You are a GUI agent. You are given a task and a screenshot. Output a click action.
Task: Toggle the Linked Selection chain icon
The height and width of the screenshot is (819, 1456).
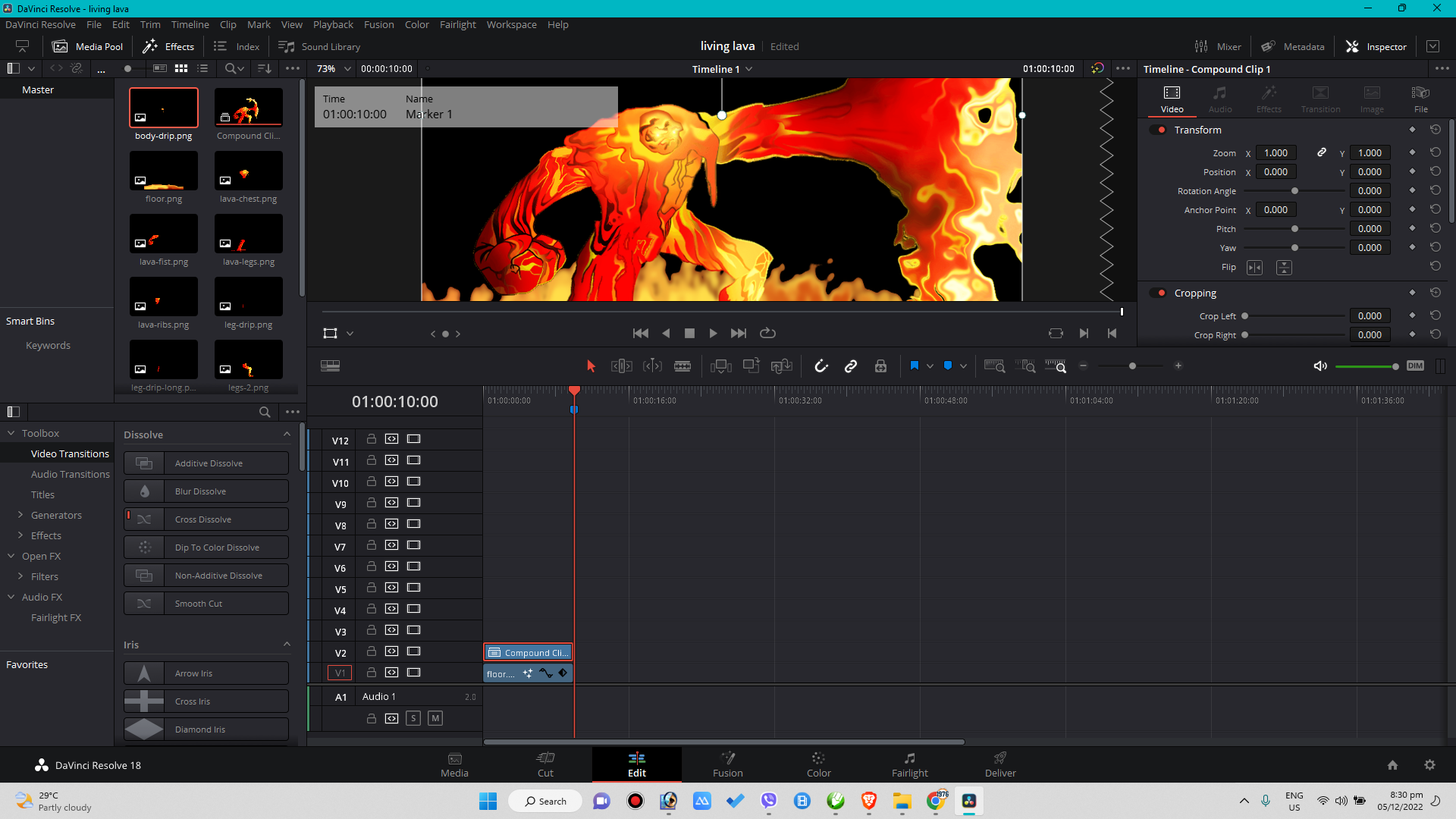tap(851, 366)
